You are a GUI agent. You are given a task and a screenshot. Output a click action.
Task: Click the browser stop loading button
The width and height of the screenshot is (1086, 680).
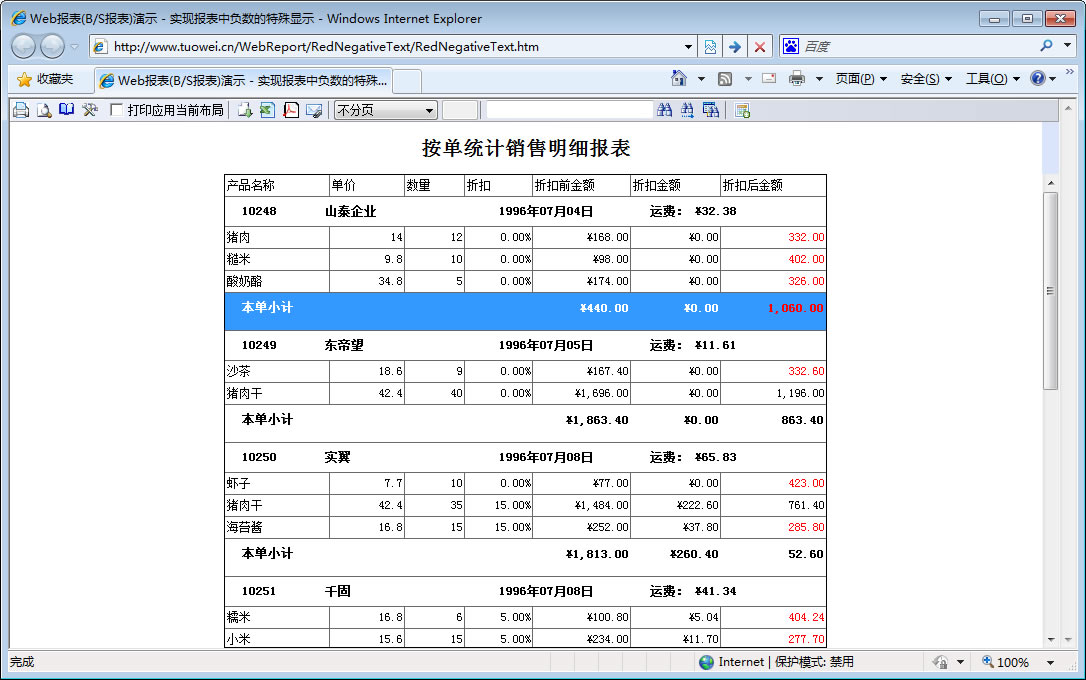(x=760, y=47)
